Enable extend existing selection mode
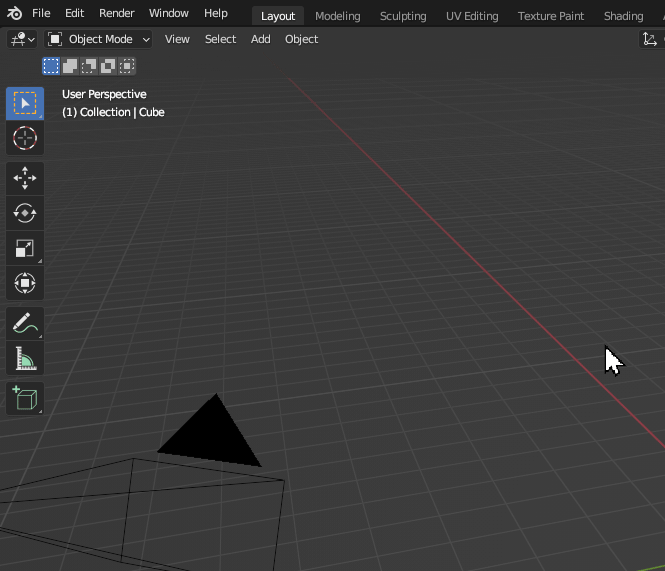The width and height of the screenshot is (665, 571). click(70, 66)
